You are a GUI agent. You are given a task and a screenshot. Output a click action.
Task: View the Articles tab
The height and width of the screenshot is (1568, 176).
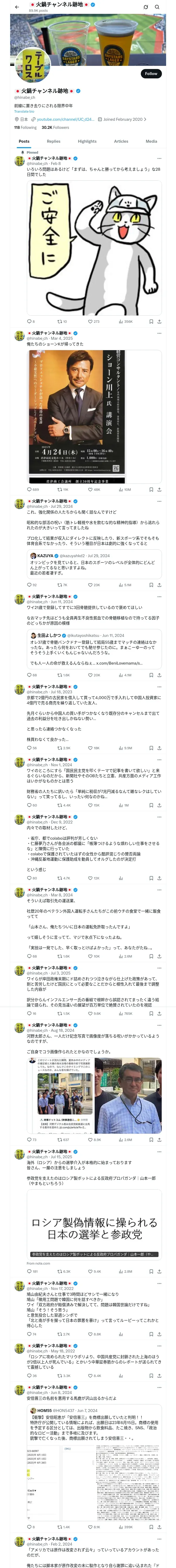pyautogui.click(x=121, y=141)
